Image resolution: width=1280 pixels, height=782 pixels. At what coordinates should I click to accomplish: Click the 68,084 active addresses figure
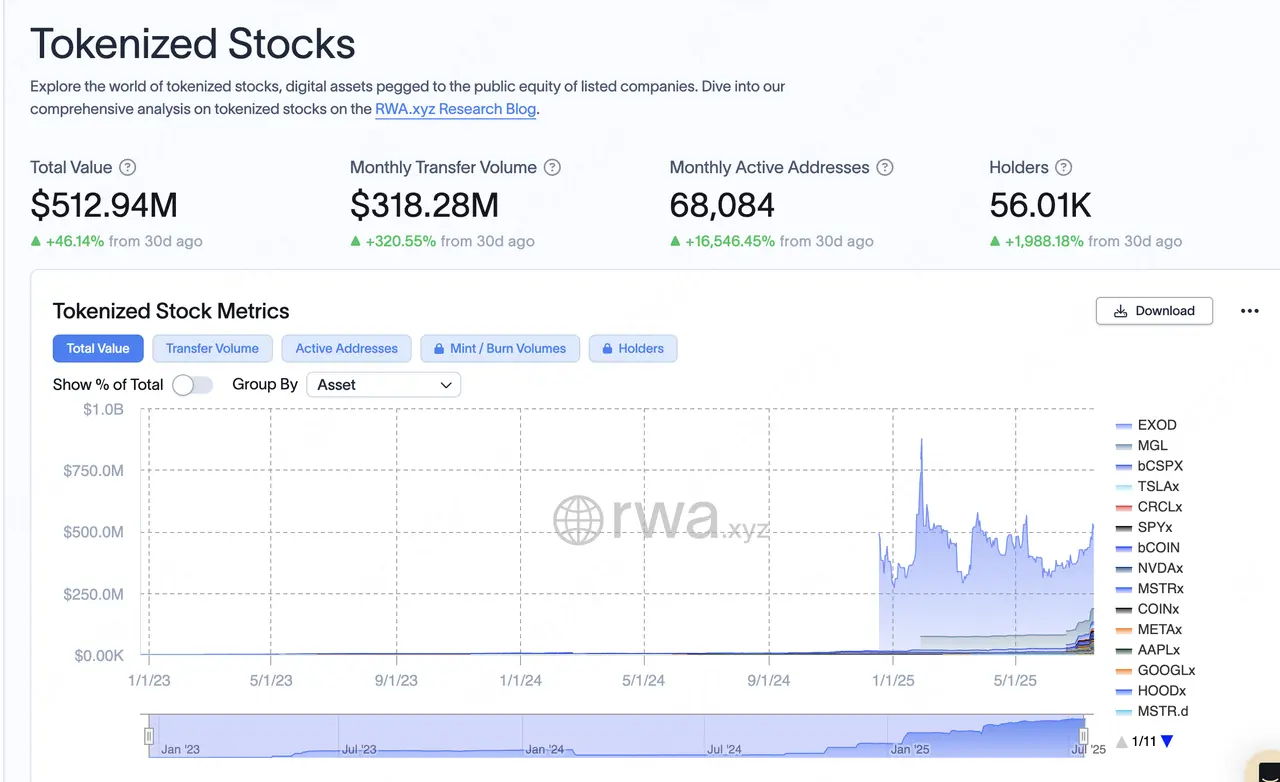coord(722,205)
